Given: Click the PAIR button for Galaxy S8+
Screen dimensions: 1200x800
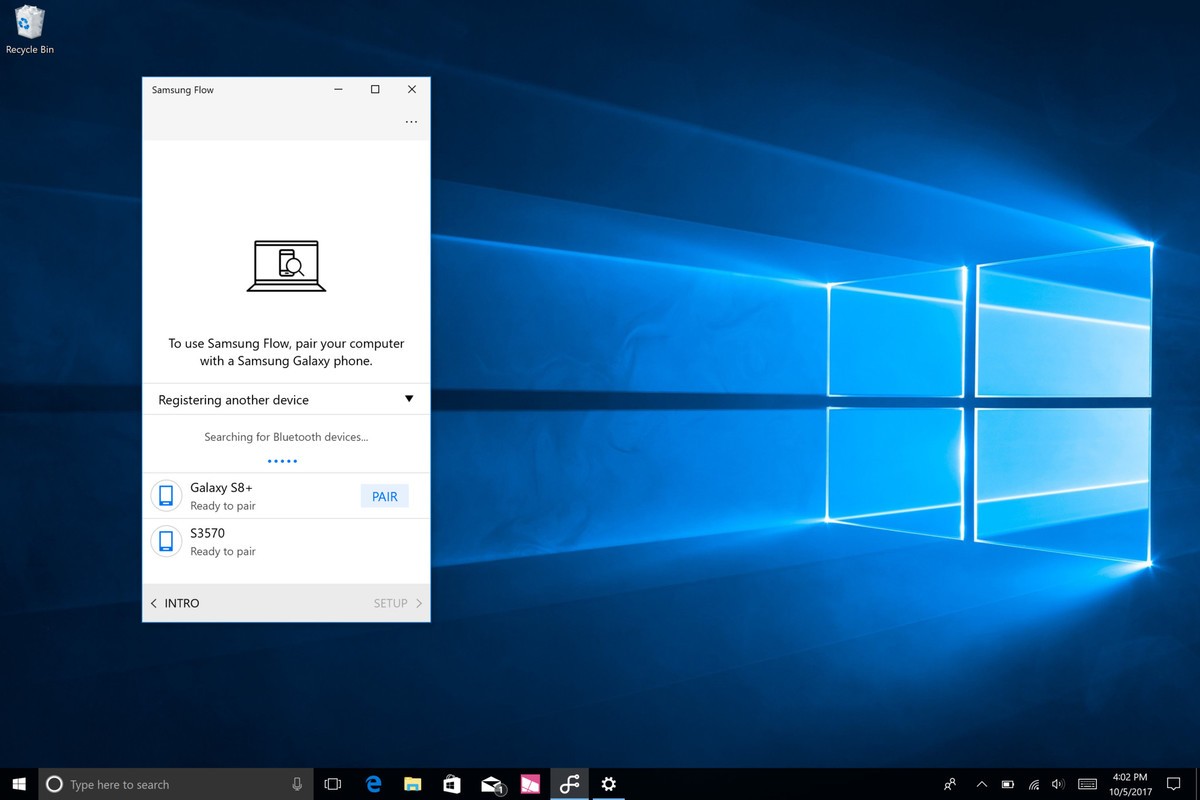Looking at the screenshot, I should [384, 496].
